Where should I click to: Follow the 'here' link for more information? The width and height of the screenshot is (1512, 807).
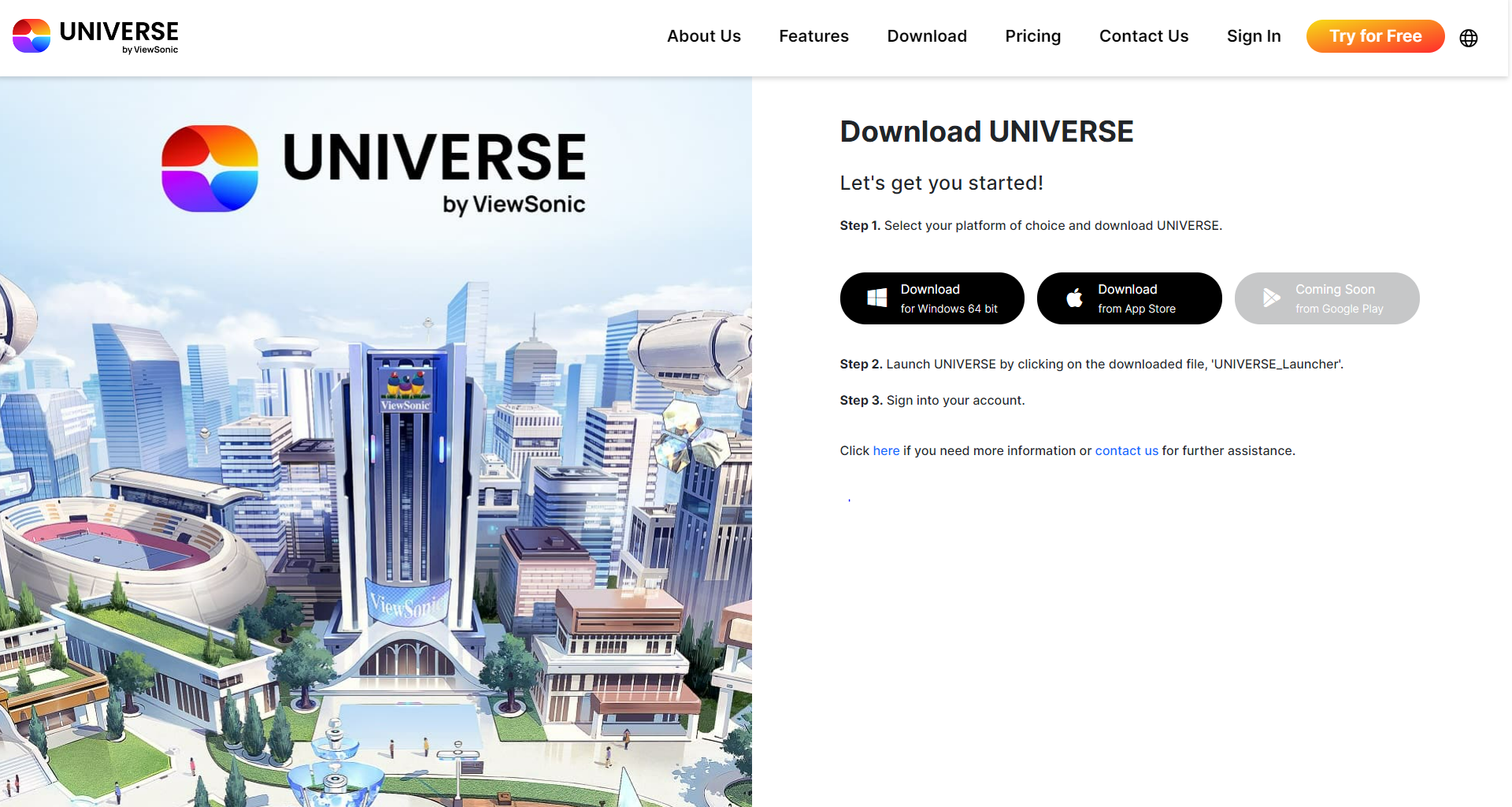coord(886,450)
